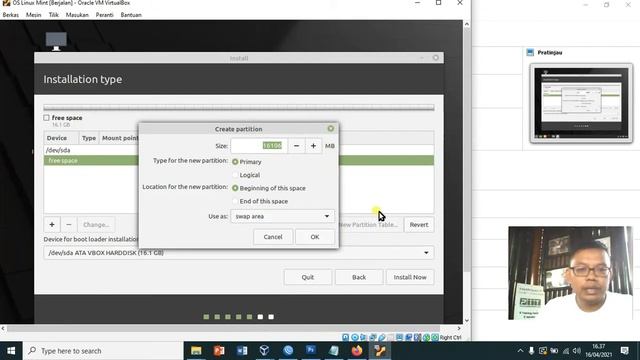Click the partition Size input field

(x=259, y=146)
